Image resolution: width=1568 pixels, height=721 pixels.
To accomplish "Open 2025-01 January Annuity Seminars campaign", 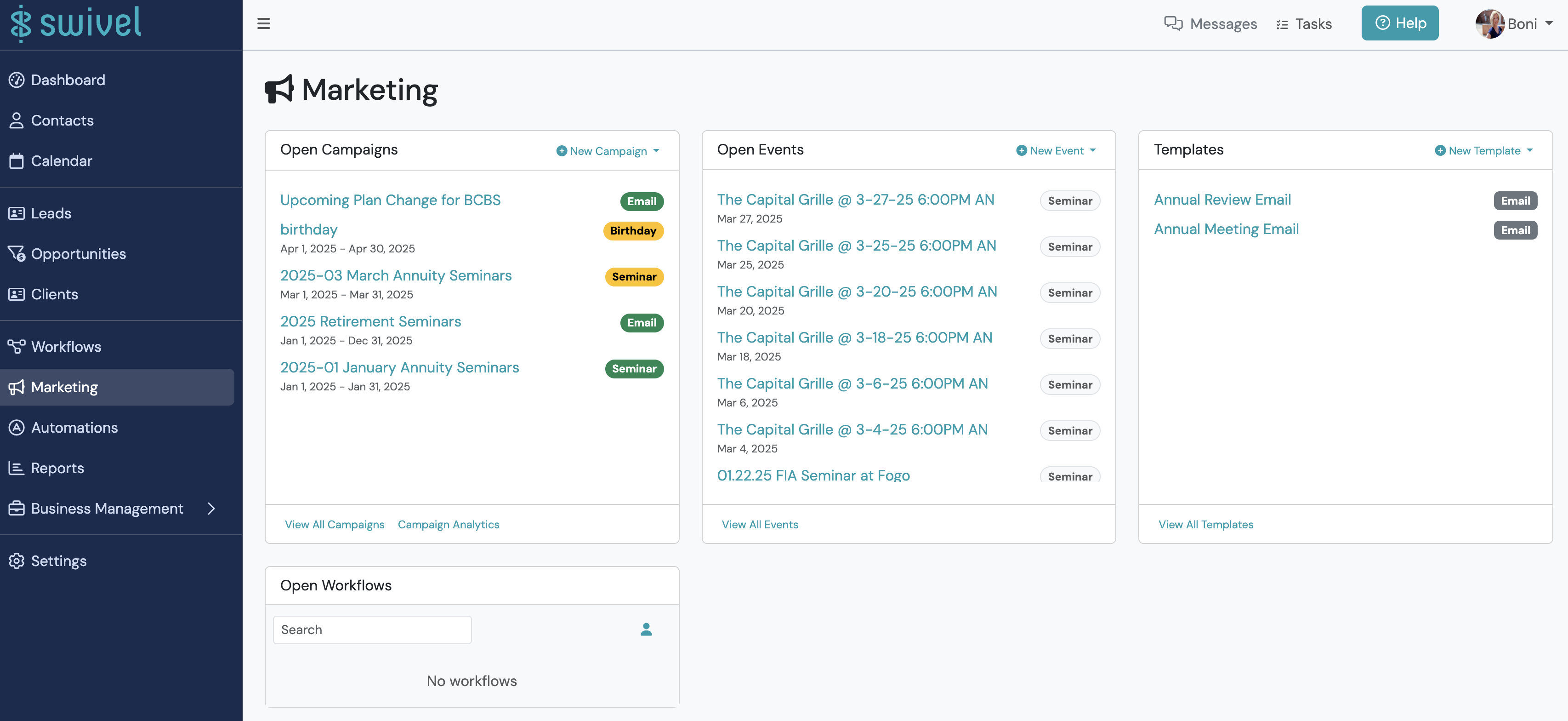I will [399, 367].
